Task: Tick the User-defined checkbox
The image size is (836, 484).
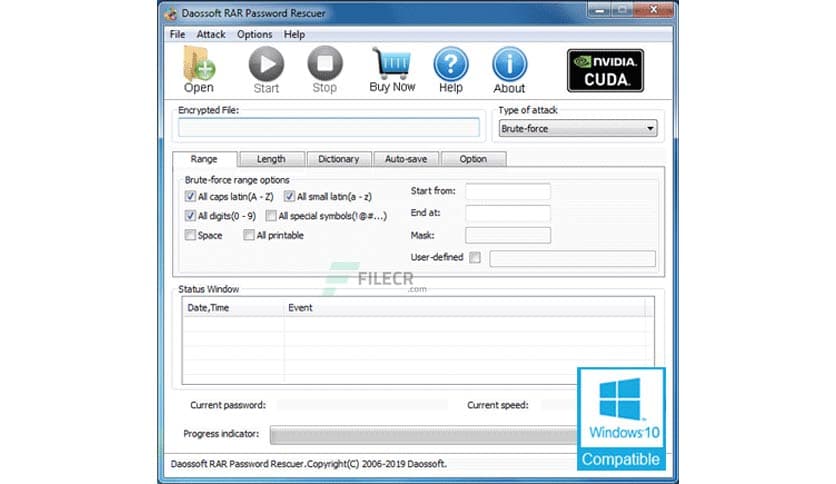Action: tap(475, 257)
